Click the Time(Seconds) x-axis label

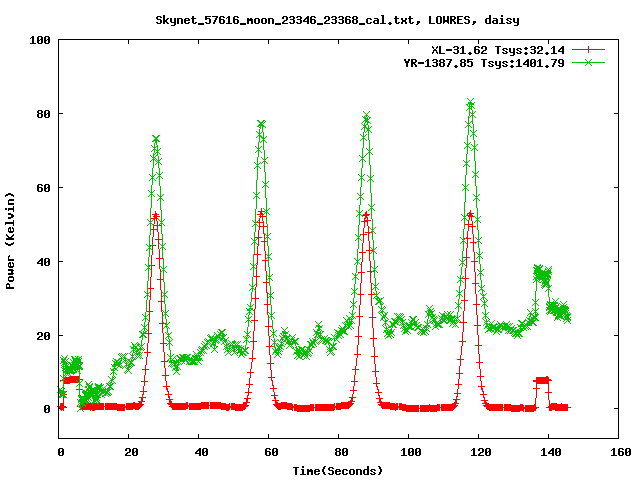pos(338,471)
